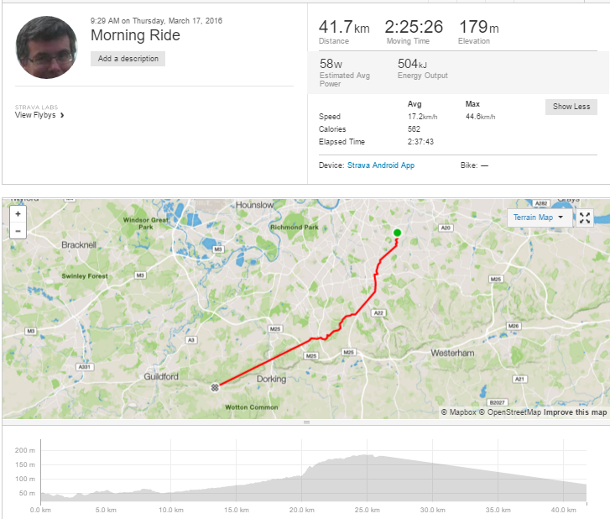Zoom in the map with plus button
This screenshot has width=610, height=519.
[x=18, y=214]
